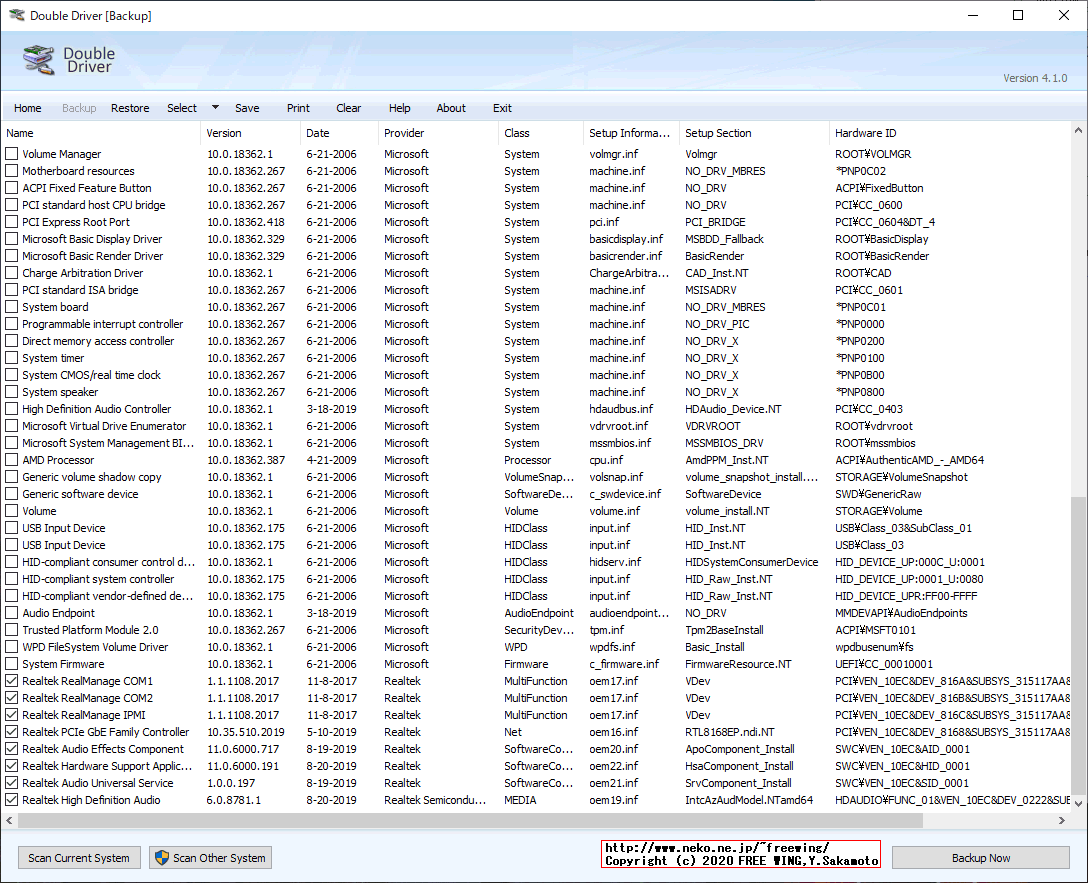
Task: Open the Select dropdown arrow
Action: (x=215, y=108)
